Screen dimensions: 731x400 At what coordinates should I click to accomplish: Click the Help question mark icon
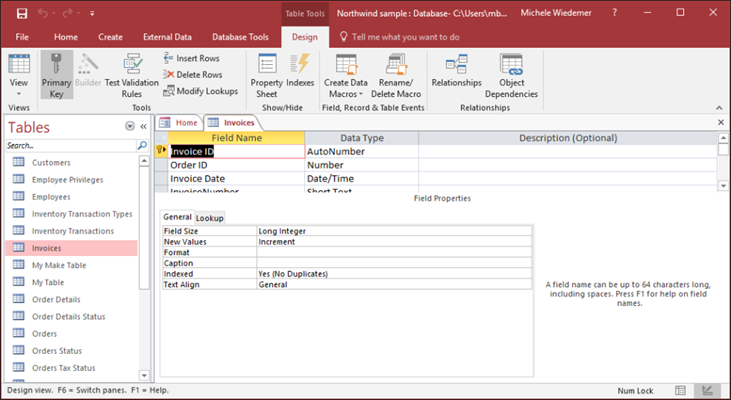(614, 13)
